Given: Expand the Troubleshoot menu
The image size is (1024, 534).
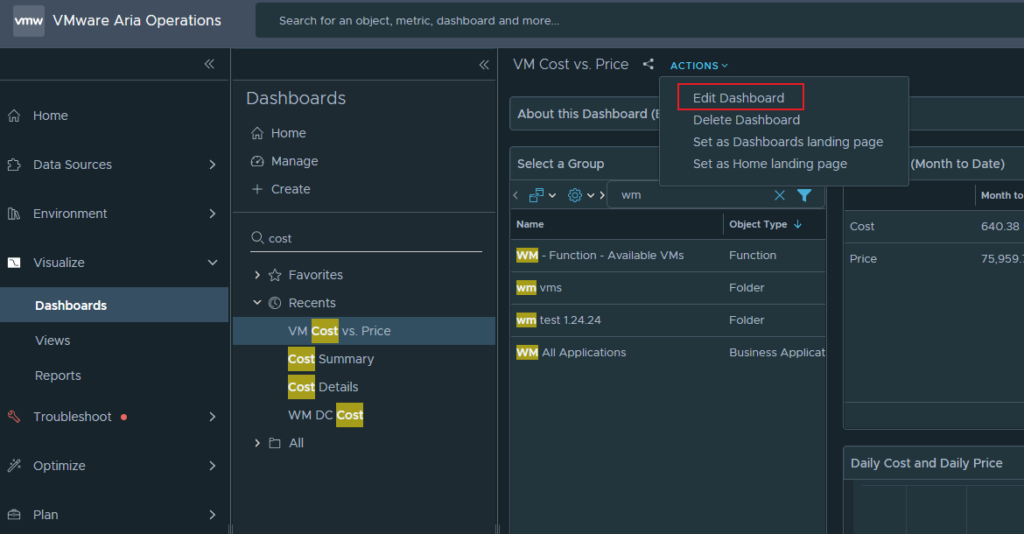Looking at the screenshot, I should pyautogui.click(x=212, y=416).
